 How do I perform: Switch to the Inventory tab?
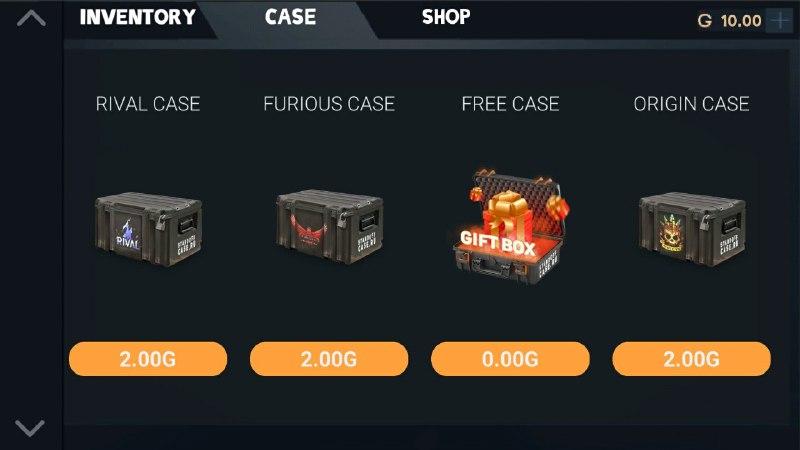[x=138, y=17]
